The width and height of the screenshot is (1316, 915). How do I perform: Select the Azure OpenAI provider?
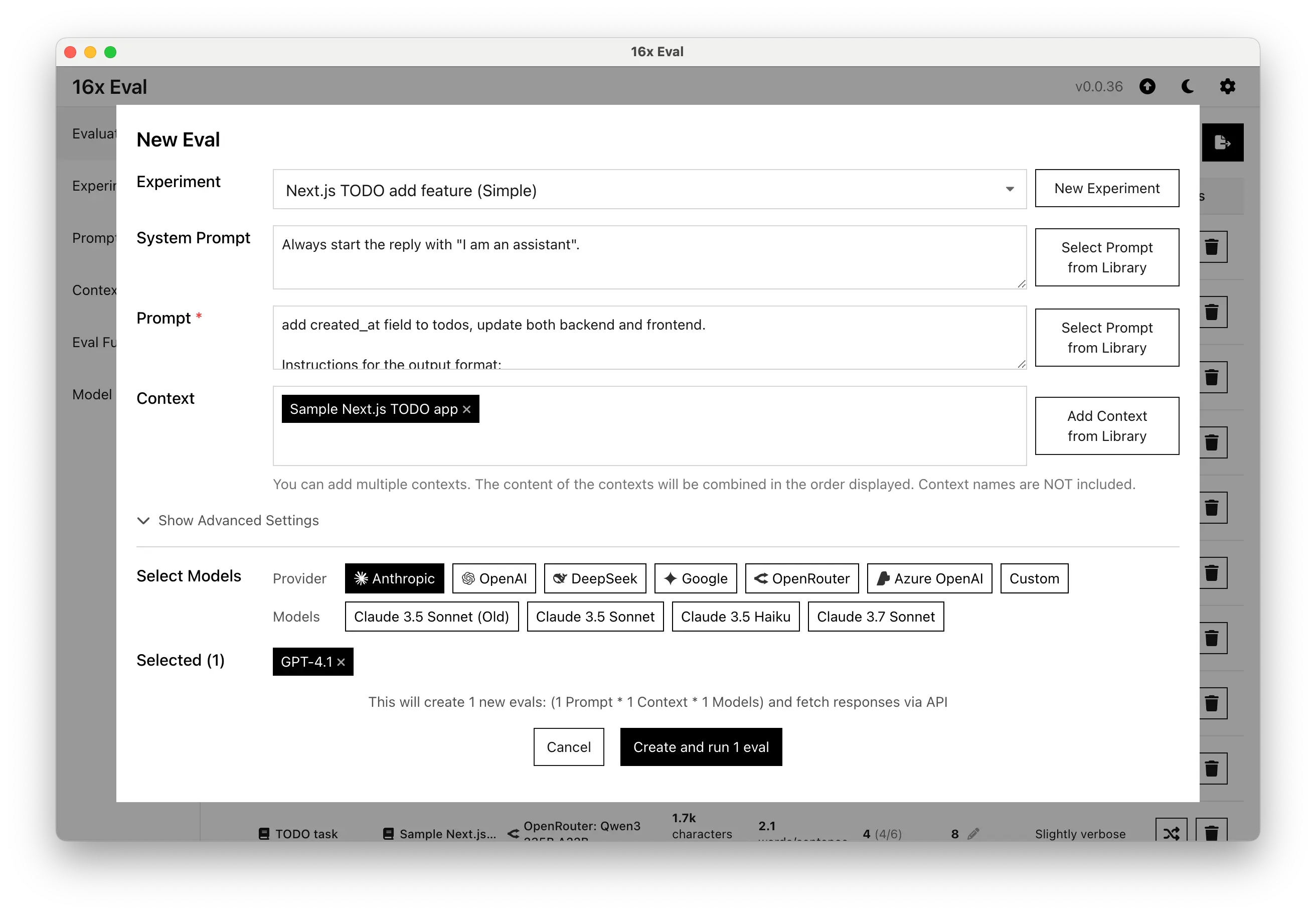point(930,578)
